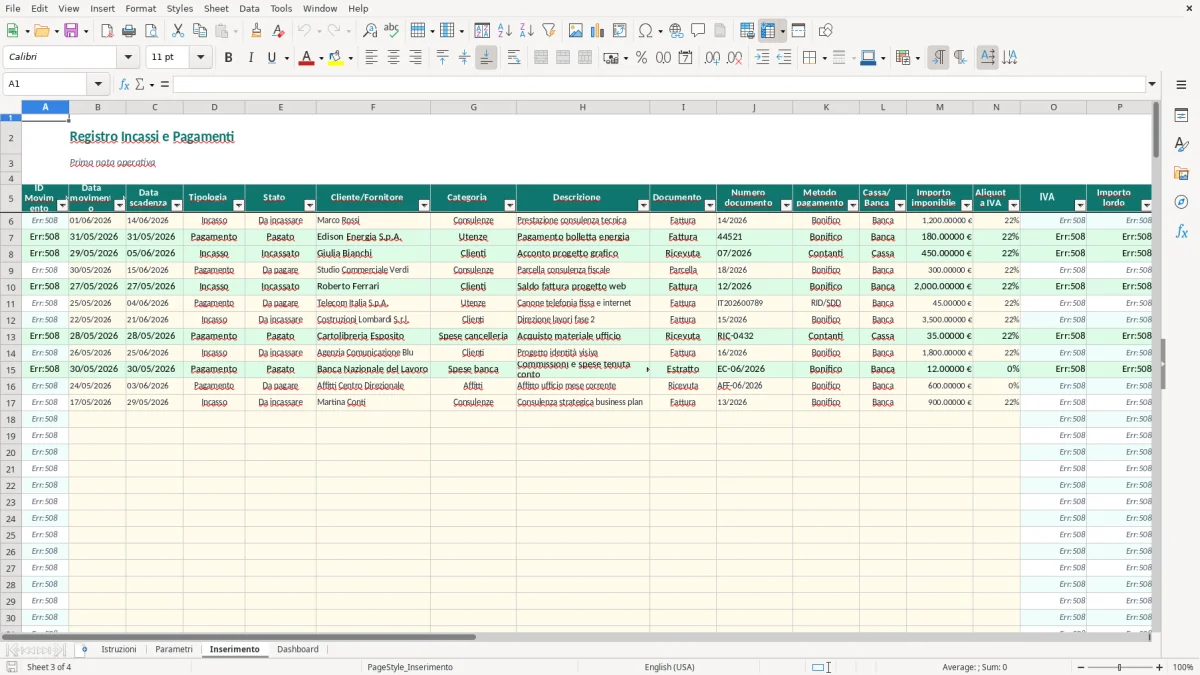Open filter dropdown for Tipologia column
This screenshot has height=675, width=1200.
click(x=238, y=205)
